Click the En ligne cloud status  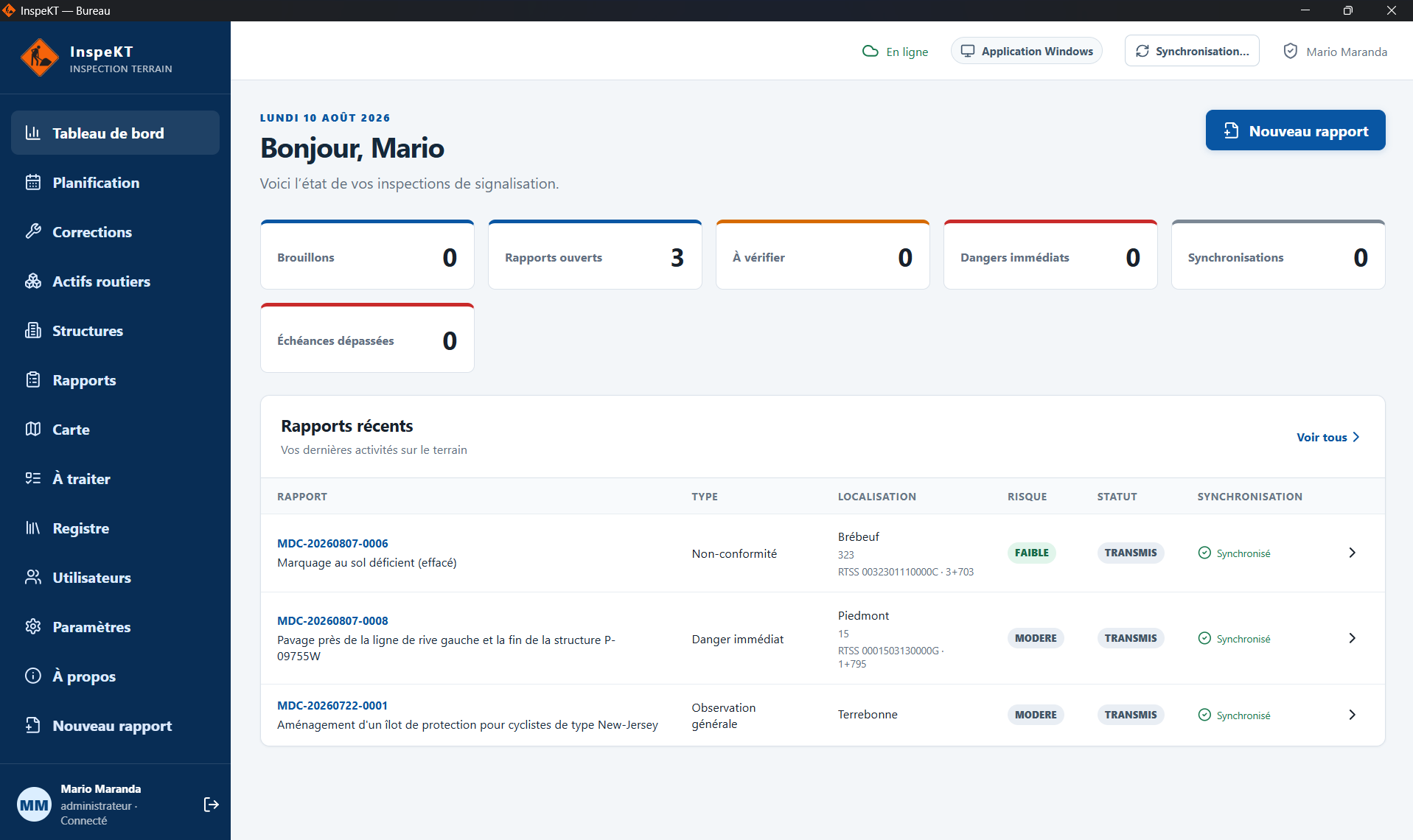pyautogui.click(x=895, y=52)
